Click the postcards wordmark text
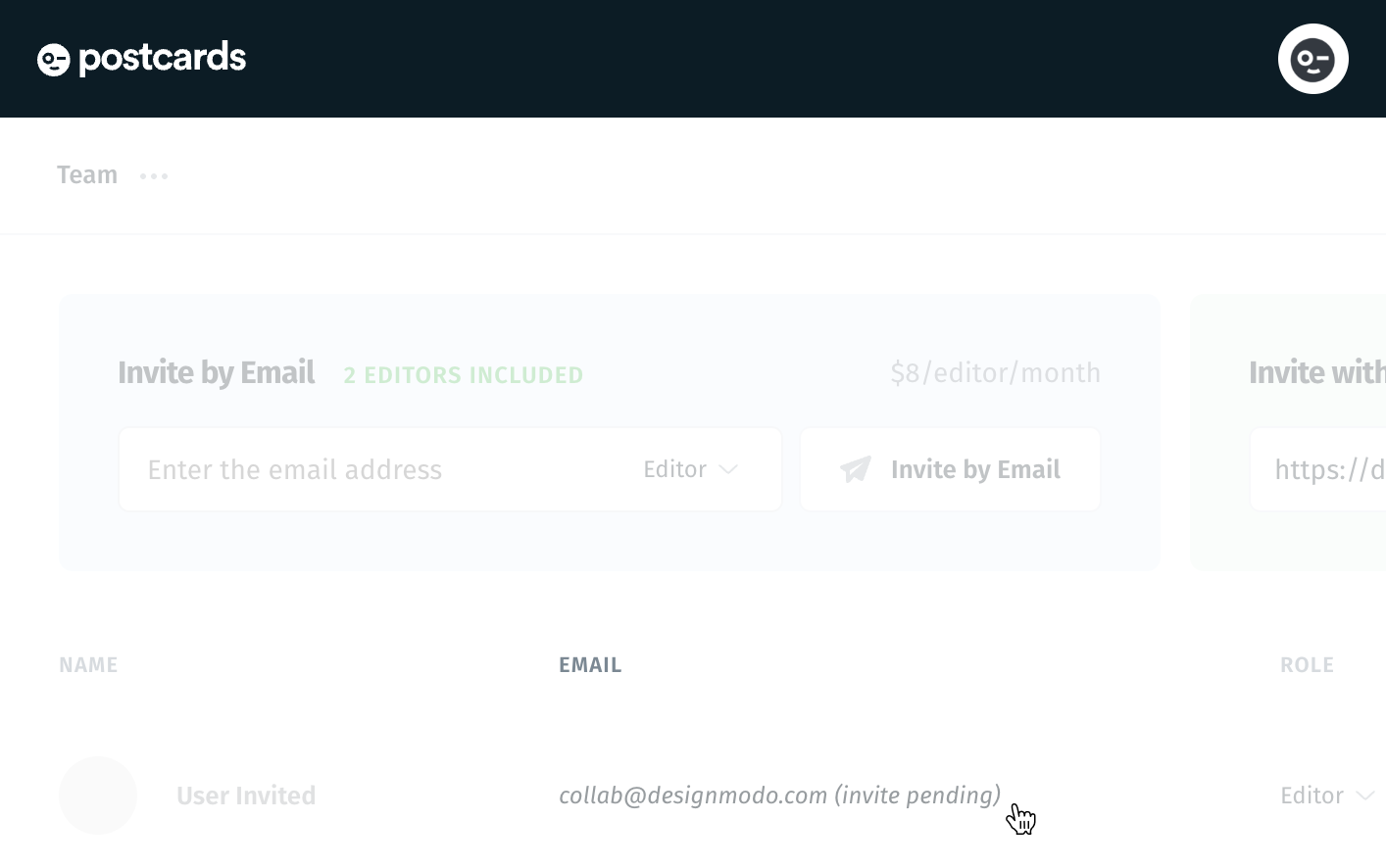 tap(163, 59)
